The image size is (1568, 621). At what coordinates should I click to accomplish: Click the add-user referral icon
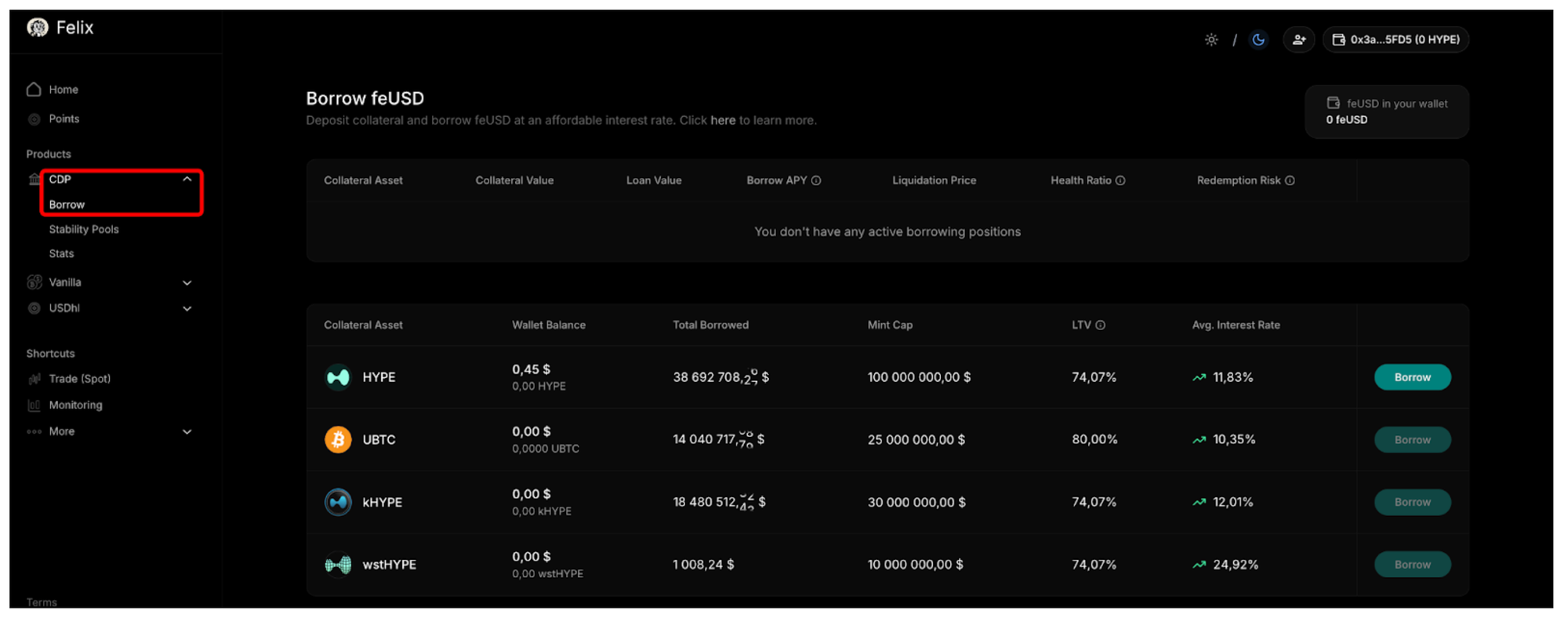[1298, 40]
